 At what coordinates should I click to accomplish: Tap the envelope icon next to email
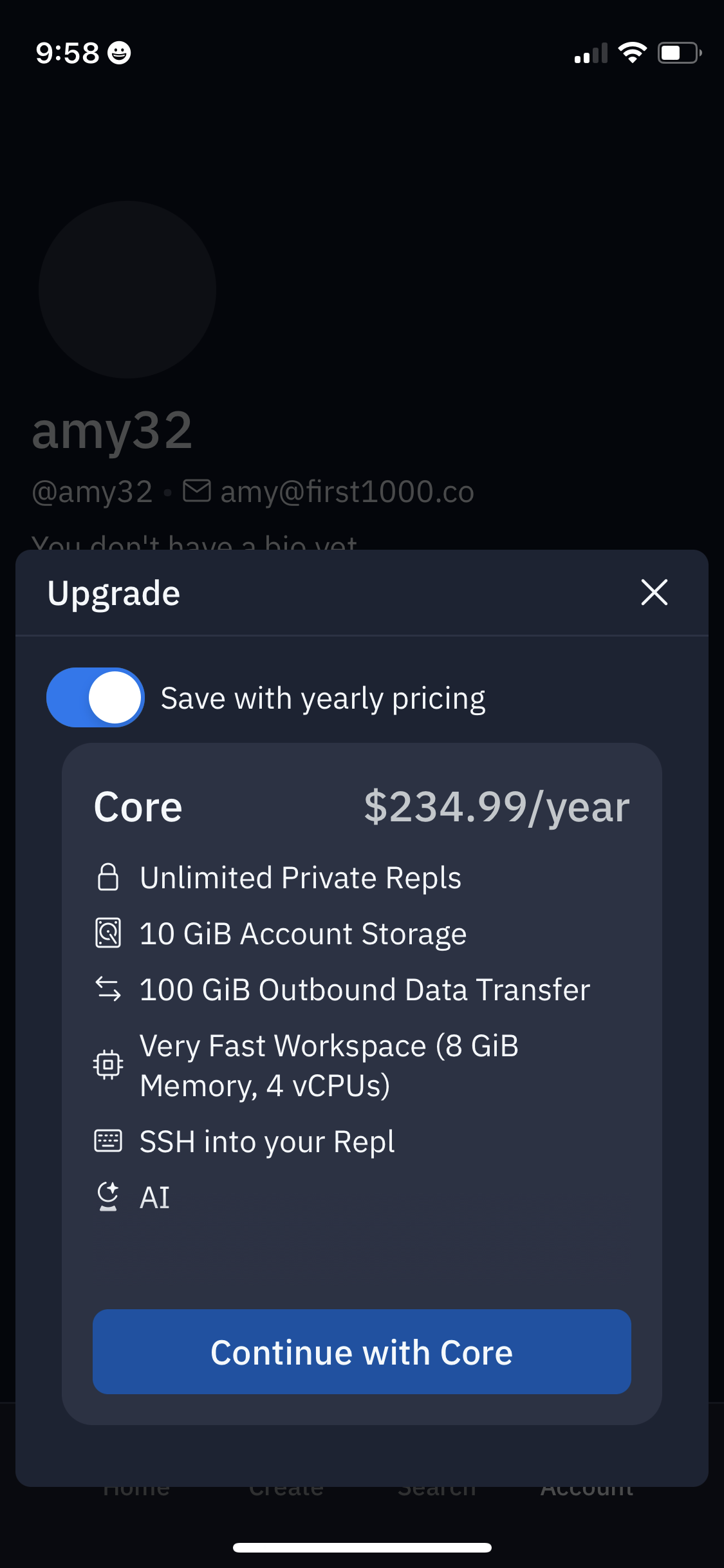coord(197,491)
